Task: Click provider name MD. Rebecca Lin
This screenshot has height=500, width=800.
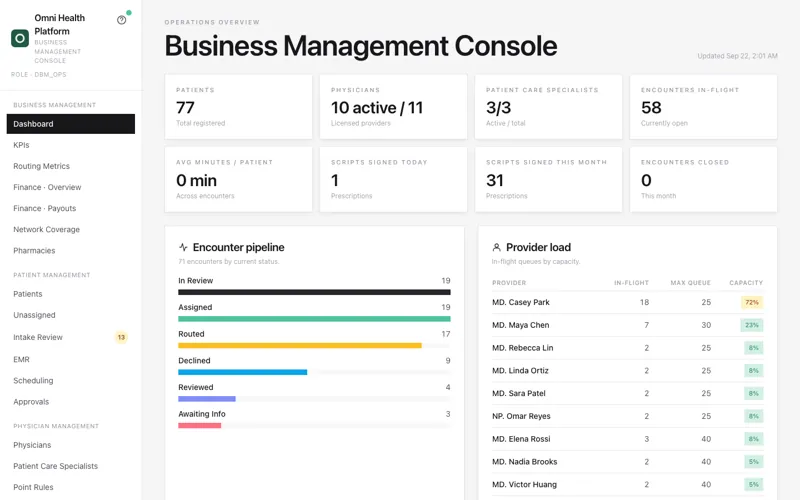Action: [522, 348]
